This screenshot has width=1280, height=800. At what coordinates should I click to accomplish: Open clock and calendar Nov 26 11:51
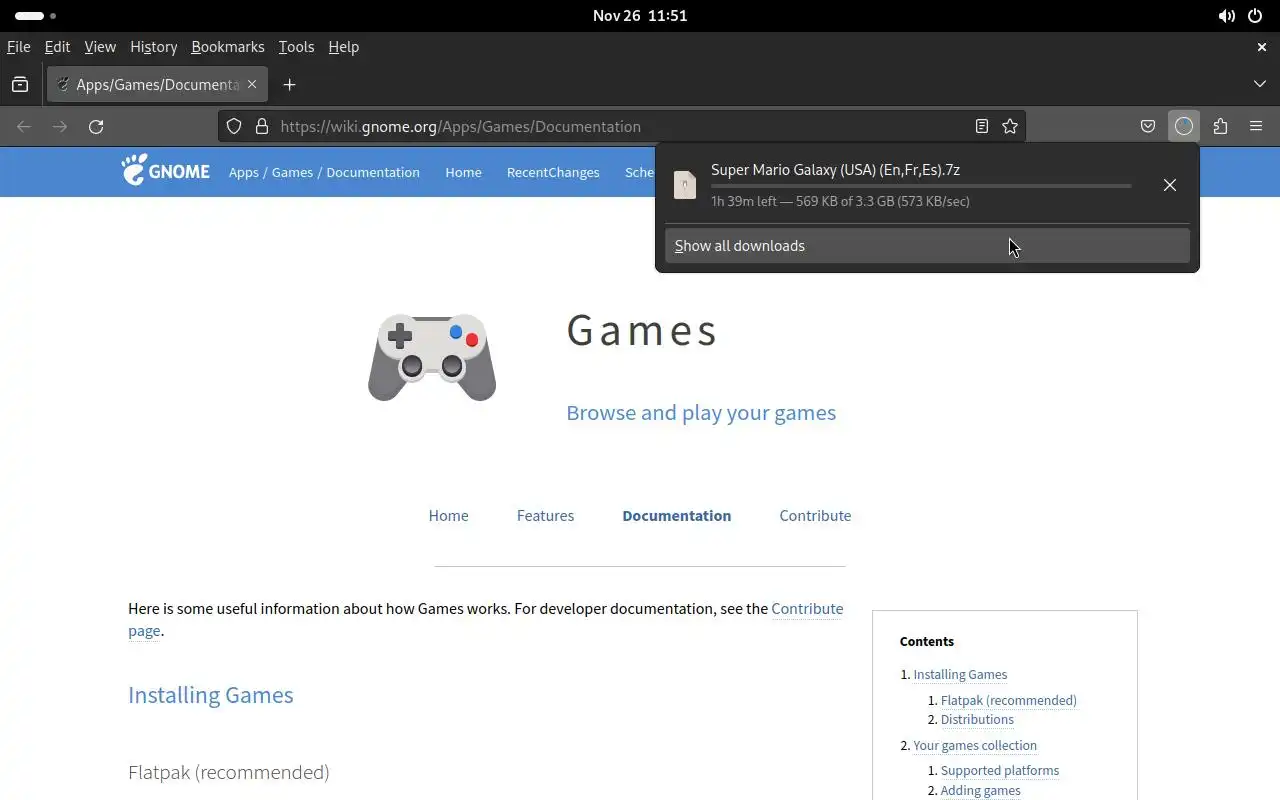640,16
